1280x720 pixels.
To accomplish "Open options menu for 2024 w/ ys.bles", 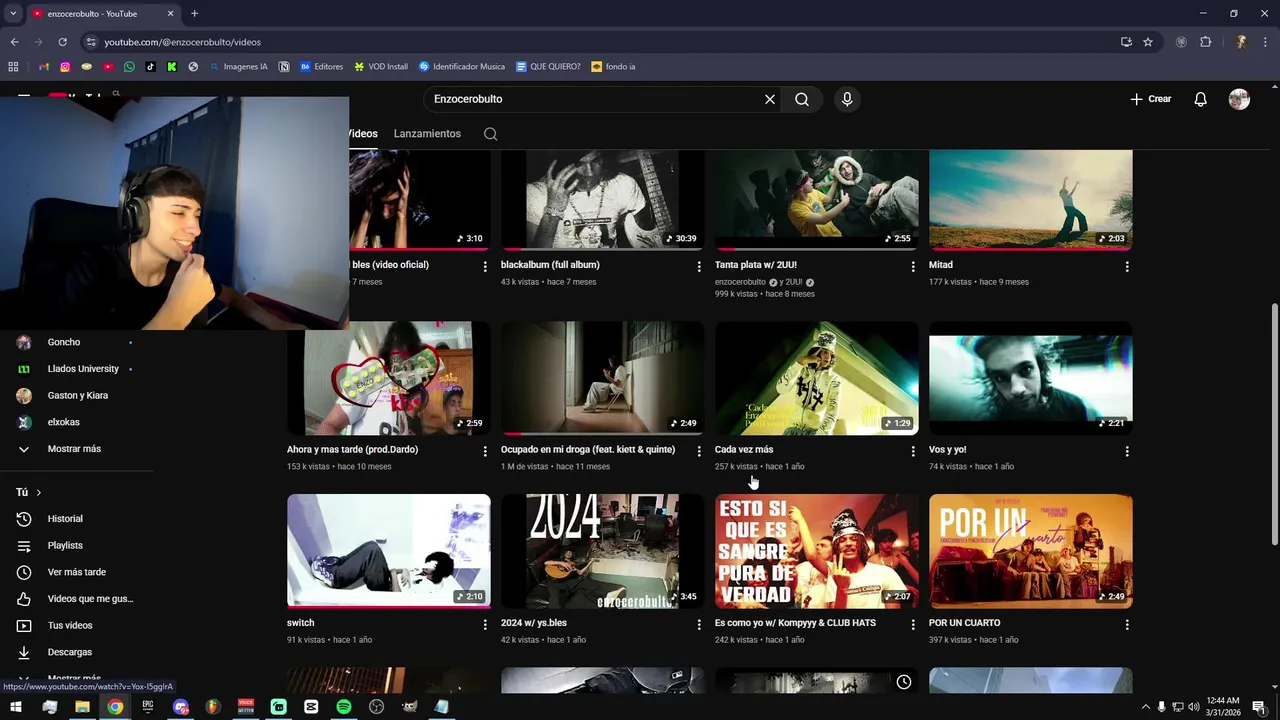I will pos(699,625).
